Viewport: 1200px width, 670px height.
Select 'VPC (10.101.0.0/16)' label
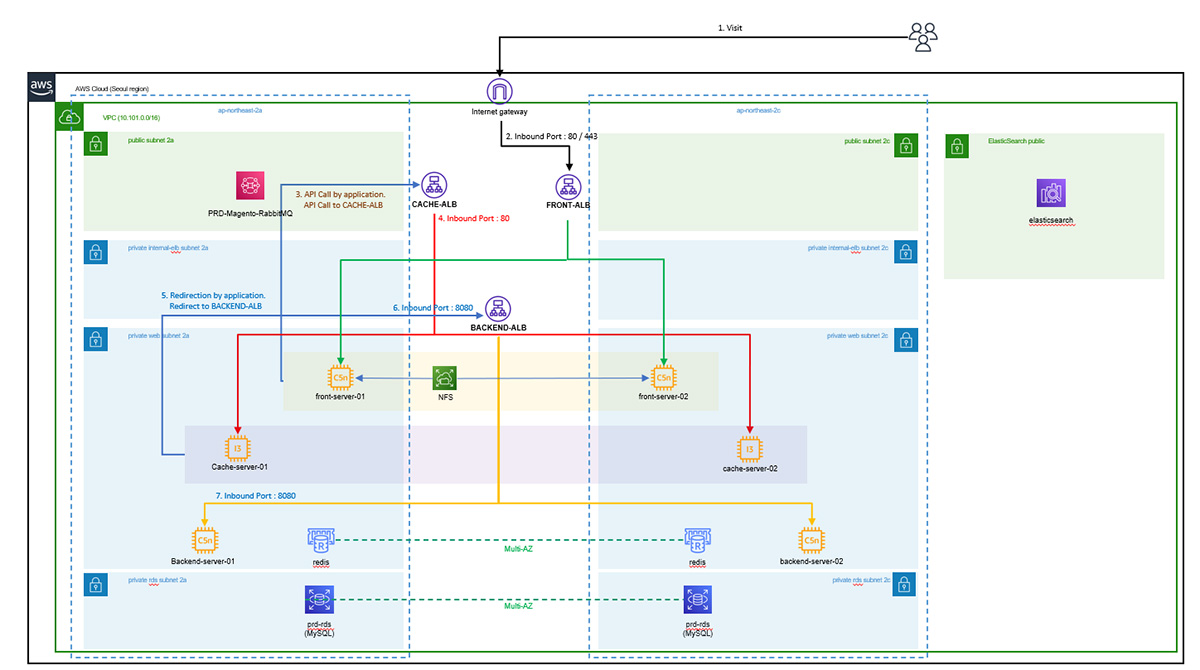point(131,118)
